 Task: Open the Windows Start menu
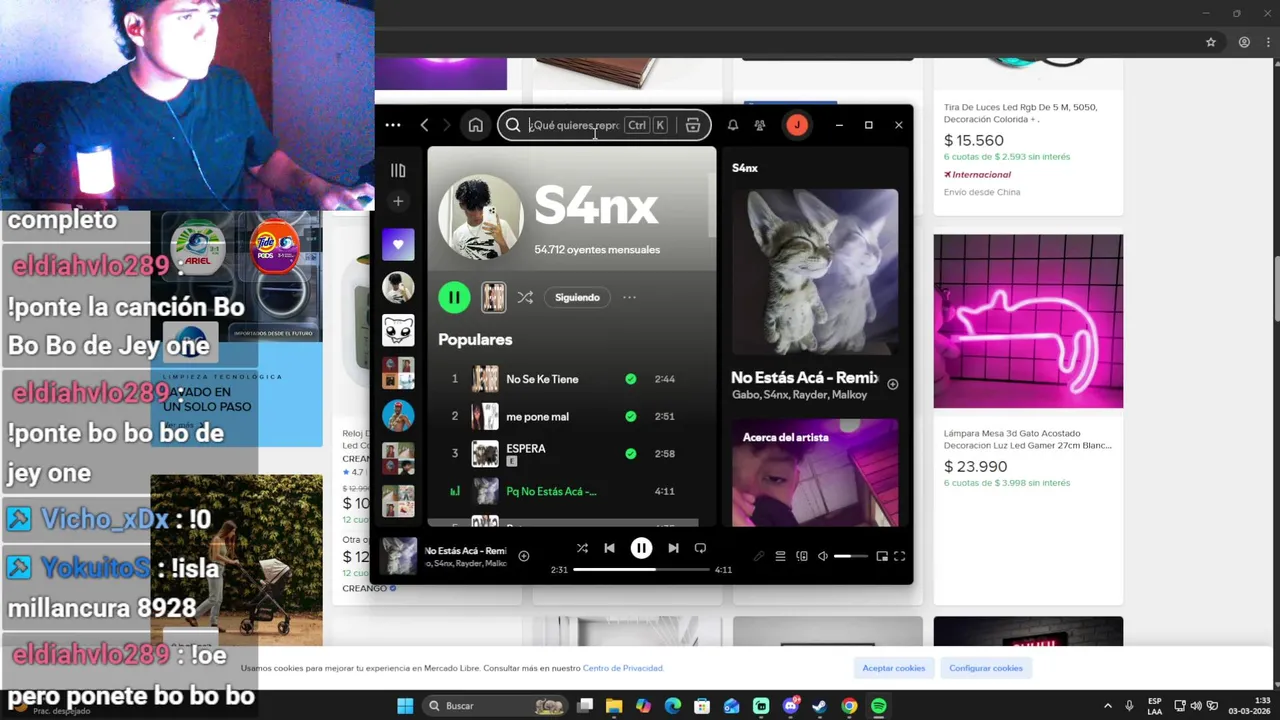coord(405,706)
